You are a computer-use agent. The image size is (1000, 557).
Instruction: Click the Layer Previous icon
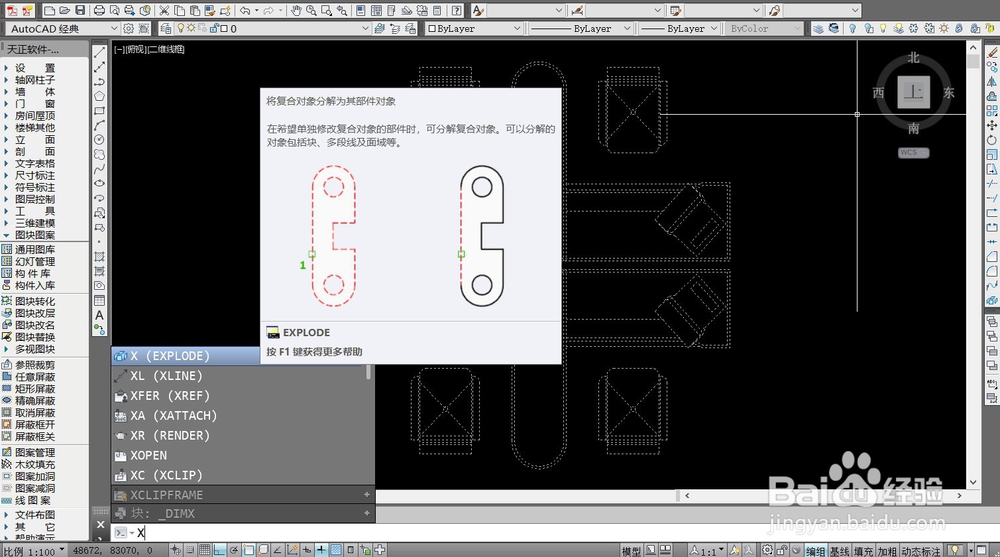[x=395, y=29]
